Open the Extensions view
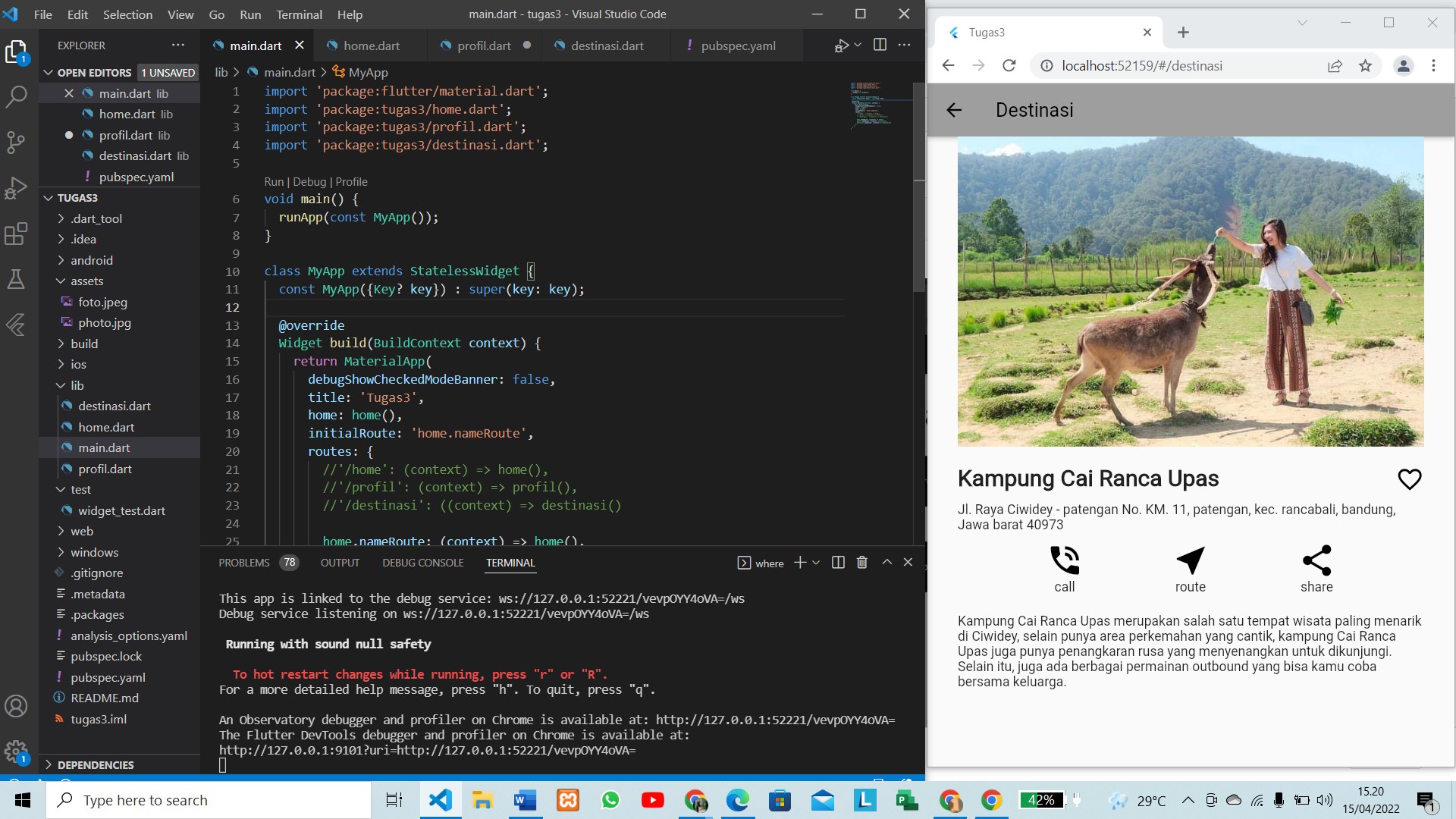1456x819 pixels. coord(16,234)
